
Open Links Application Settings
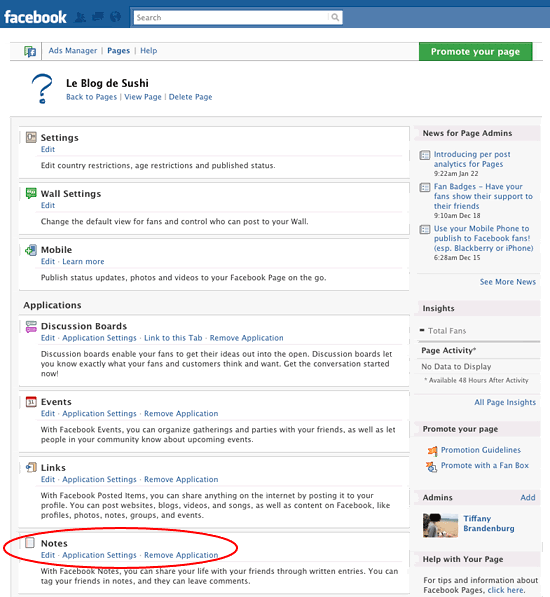(99, 479)
